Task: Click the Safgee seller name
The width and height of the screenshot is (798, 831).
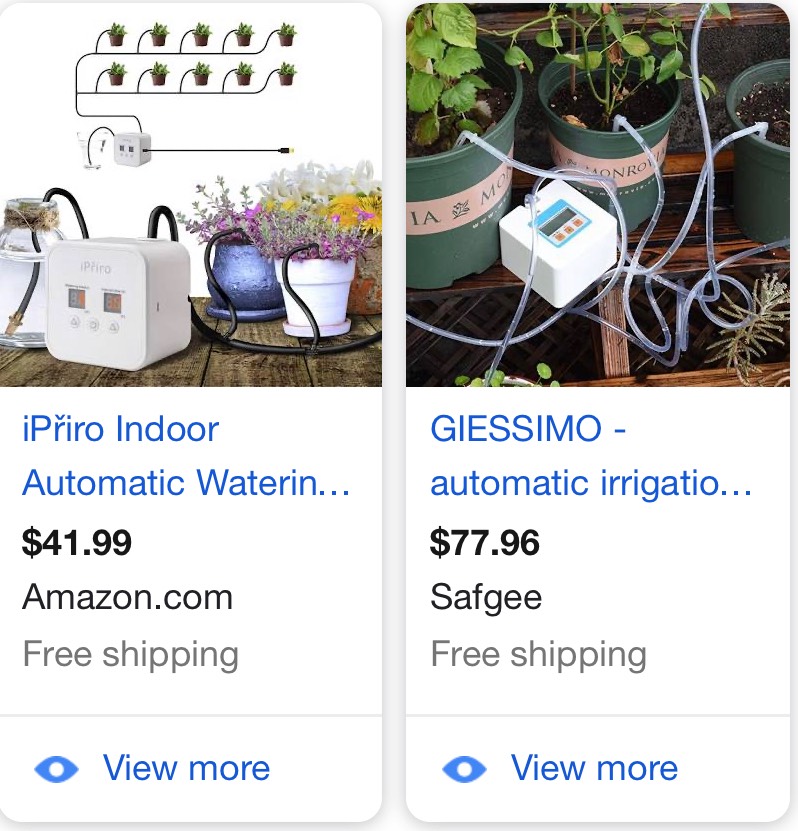Action: [486, 598]
